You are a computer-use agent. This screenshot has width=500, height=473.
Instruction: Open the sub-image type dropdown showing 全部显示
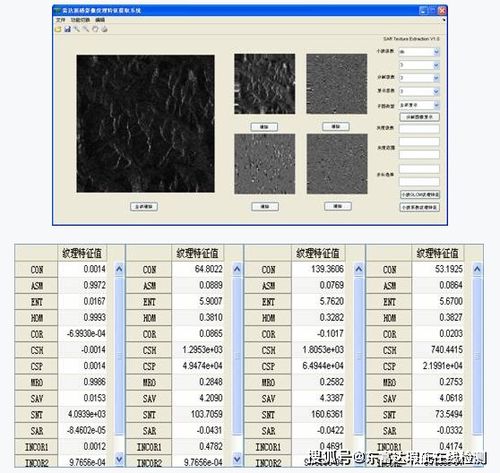point(436,105)
